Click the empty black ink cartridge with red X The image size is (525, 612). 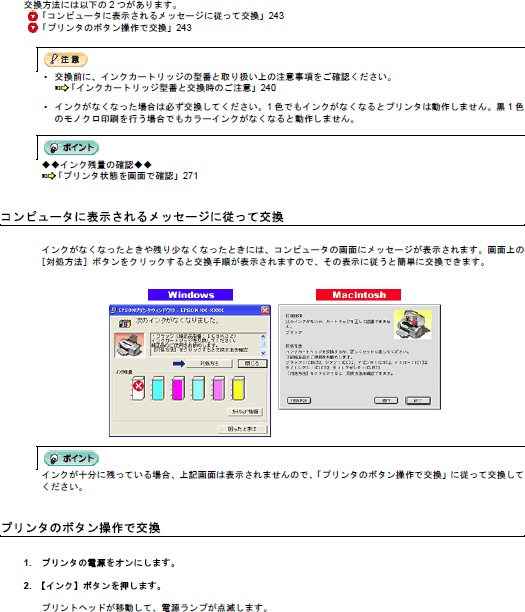pyautogui.click(x=138, y=388)
